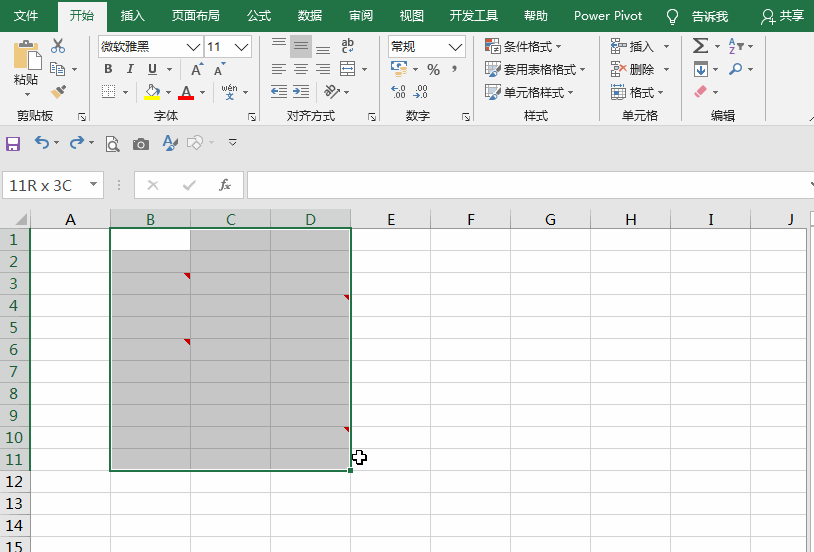Image resolution: width=814 pixels, height=552 pixels.
Task: Align text to bottom of cell
Action: [323, 49]
